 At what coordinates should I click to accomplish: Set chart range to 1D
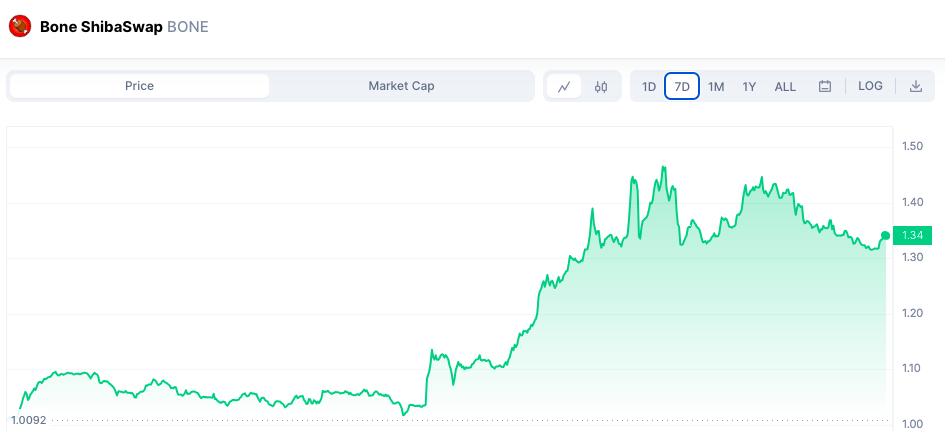(x=648, y=87)
